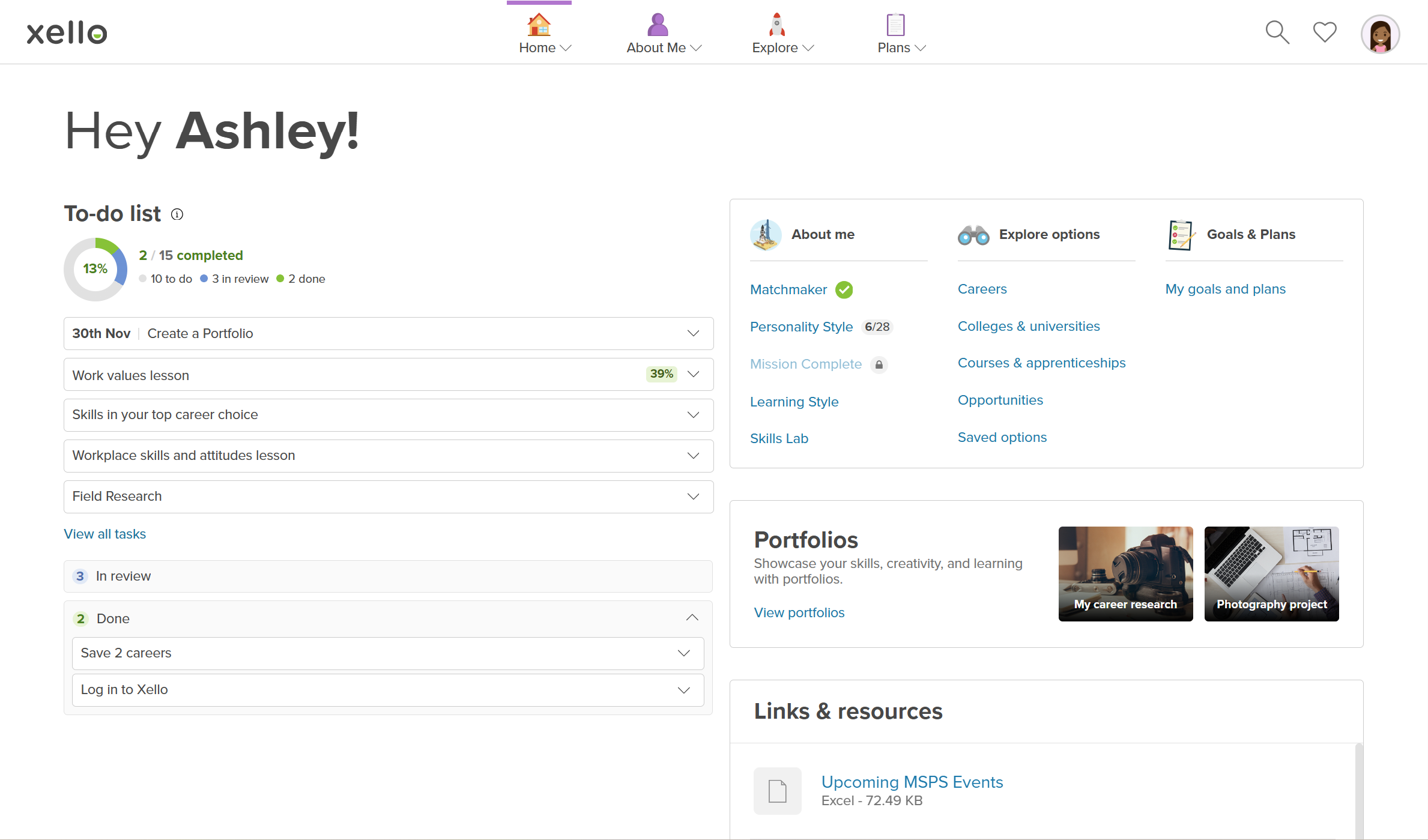This screenshot has width=1428, height=840.
Task: Click the Matchmaker green checkmark
Action: pos(844,290)
